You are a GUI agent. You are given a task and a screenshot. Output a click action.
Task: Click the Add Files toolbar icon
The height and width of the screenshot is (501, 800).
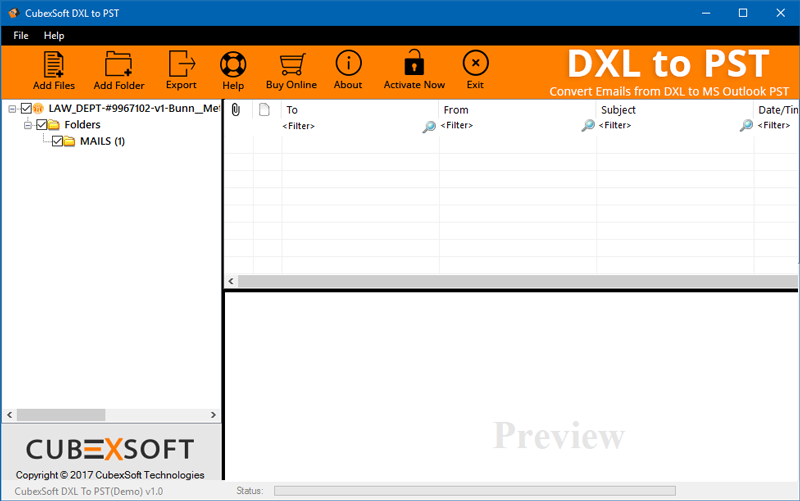54,65
